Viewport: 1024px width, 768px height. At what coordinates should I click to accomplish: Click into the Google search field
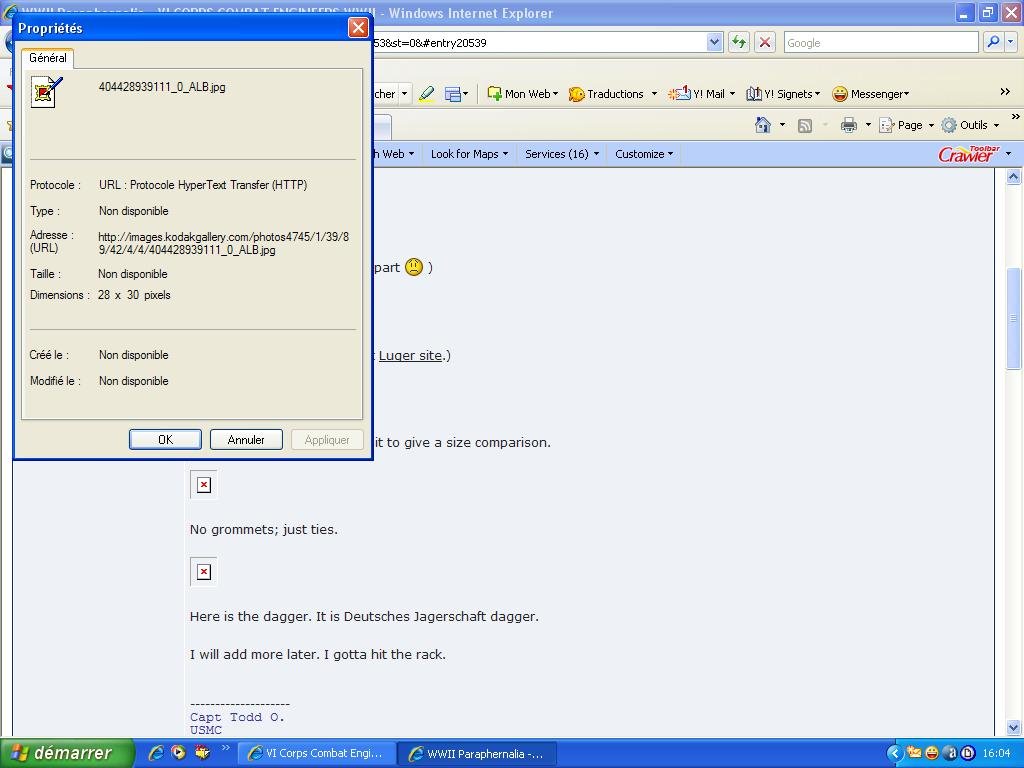(x=880, y=42)
